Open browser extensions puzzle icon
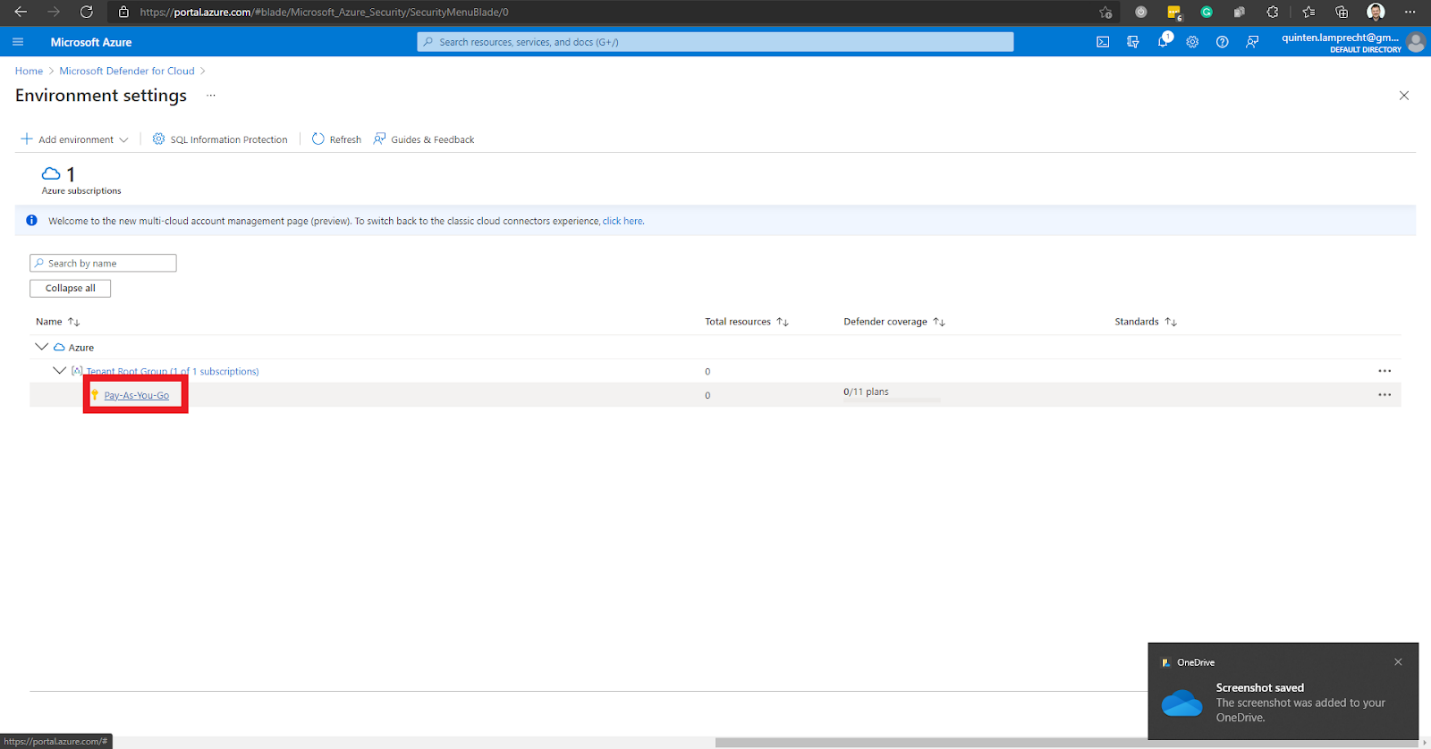 click(1272, 12)
